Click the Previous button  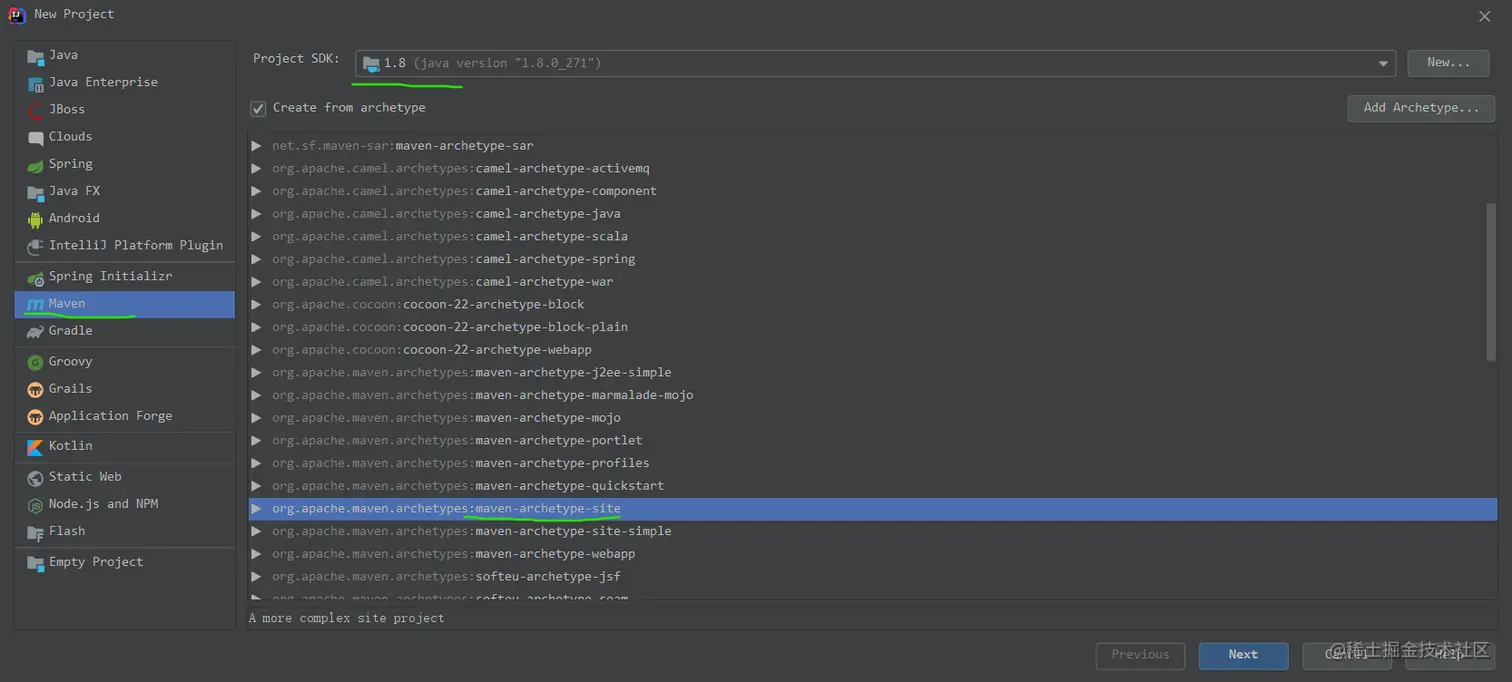pos(1140,655)
